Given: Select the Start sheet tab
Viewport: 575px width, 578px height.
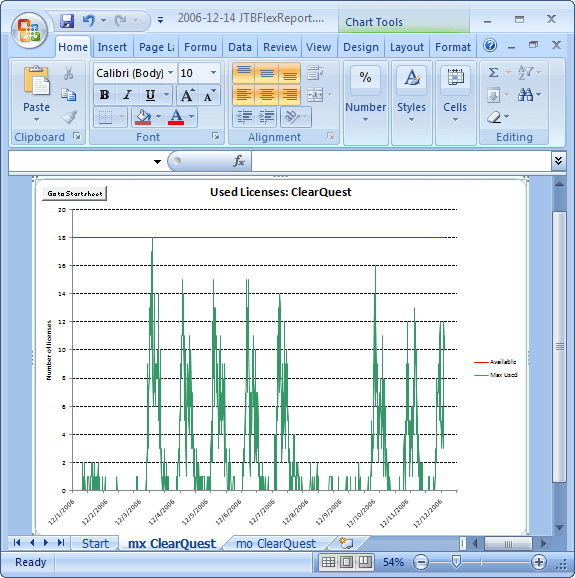Looking at the screenshot, I should point(95,543).
